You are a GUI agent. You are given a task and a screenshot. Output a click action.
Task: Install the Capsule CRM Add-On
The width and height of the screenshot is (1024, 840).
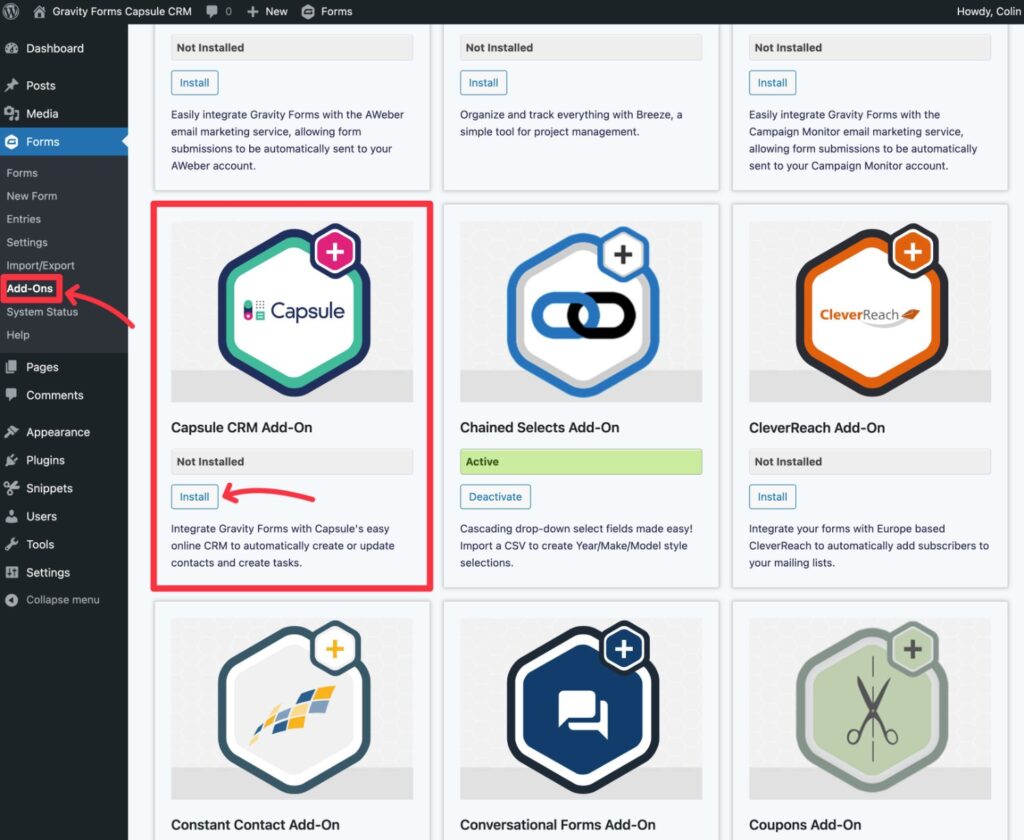click(194, 496)
